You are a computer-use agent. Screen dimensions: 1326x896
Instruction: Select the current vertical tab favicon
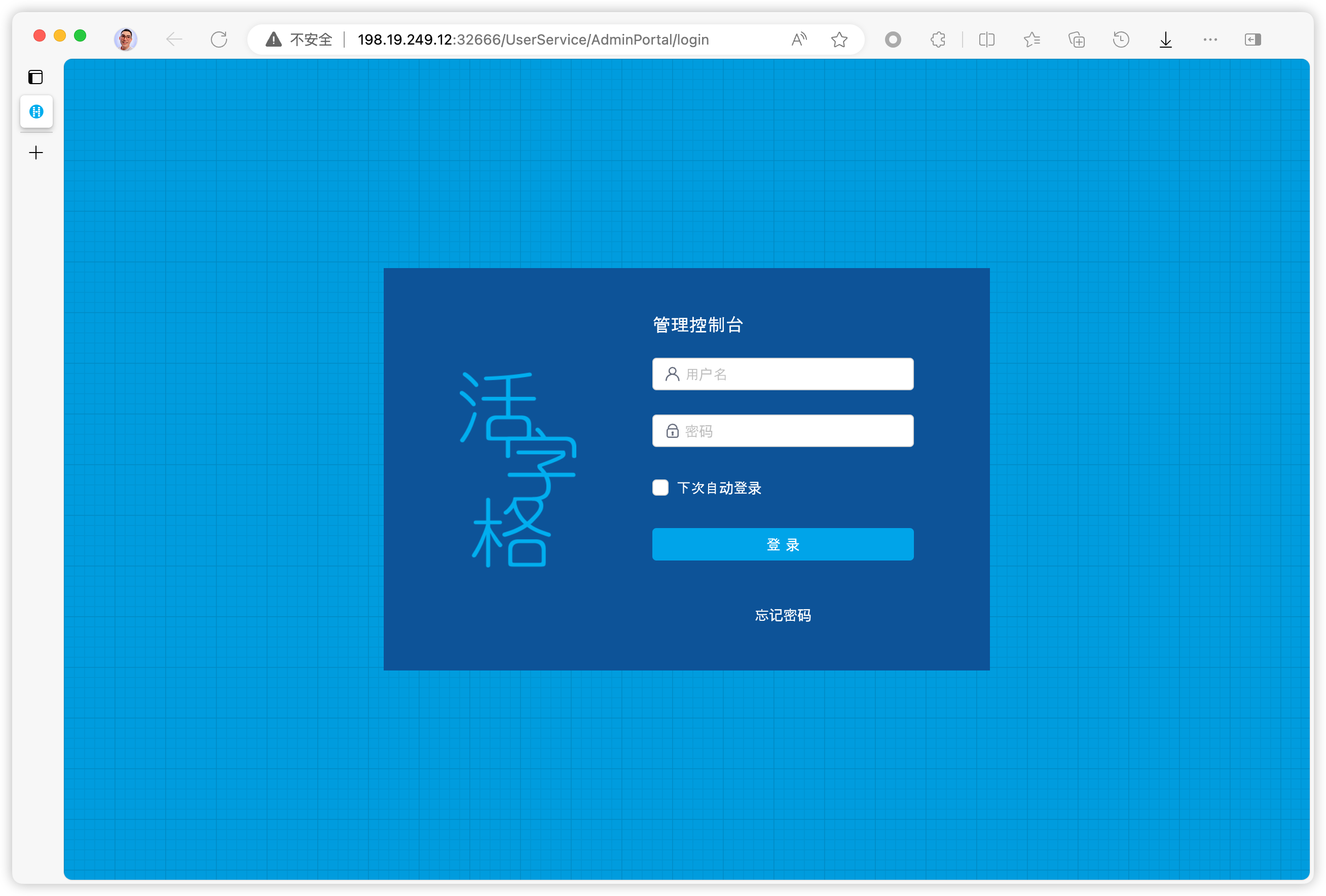[36, 111]
